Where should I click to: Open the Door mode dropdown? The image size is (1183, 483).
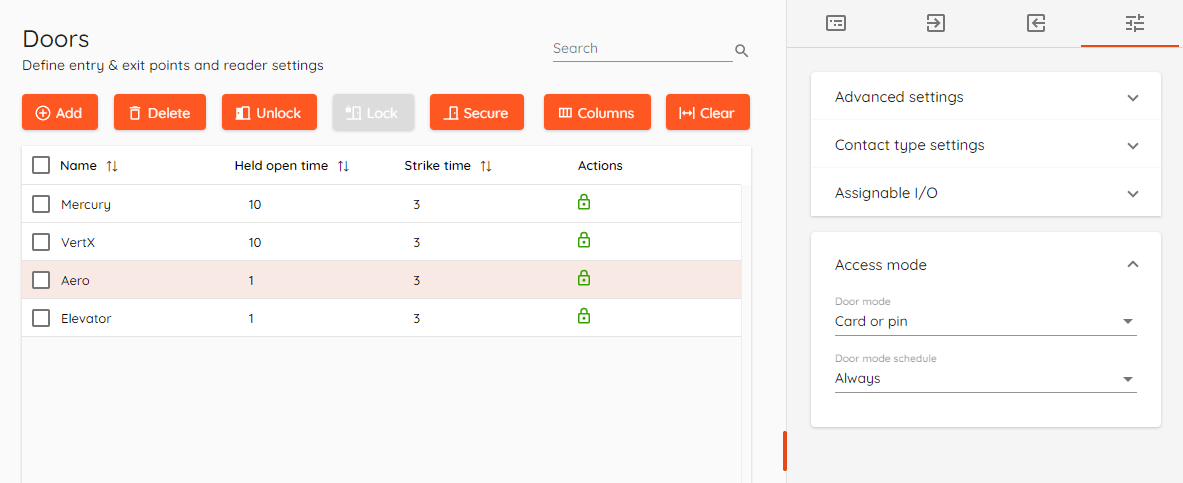[985, 321]
